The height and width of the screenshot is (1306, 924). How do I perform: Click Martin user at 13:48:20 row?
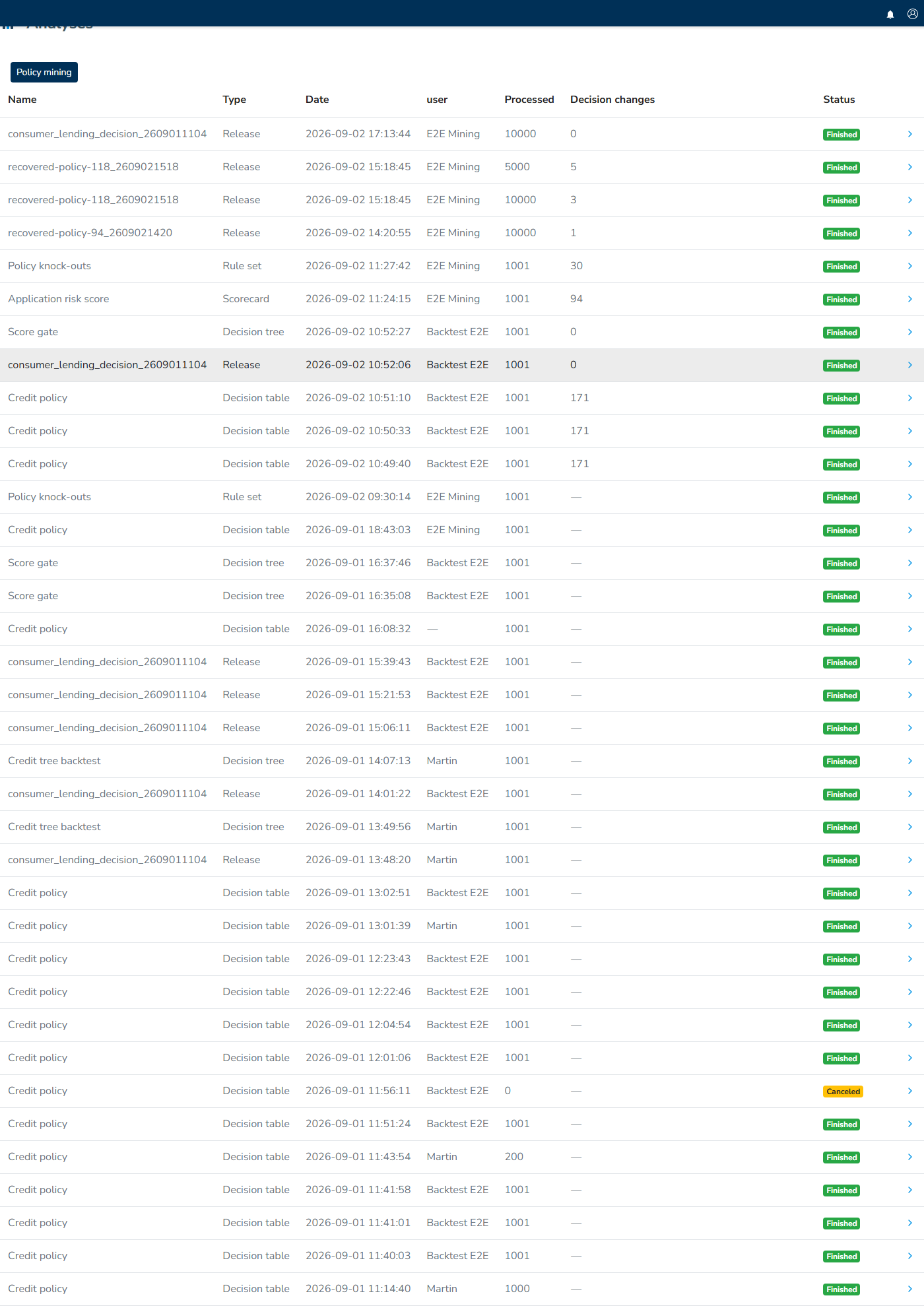coord(442,860)
